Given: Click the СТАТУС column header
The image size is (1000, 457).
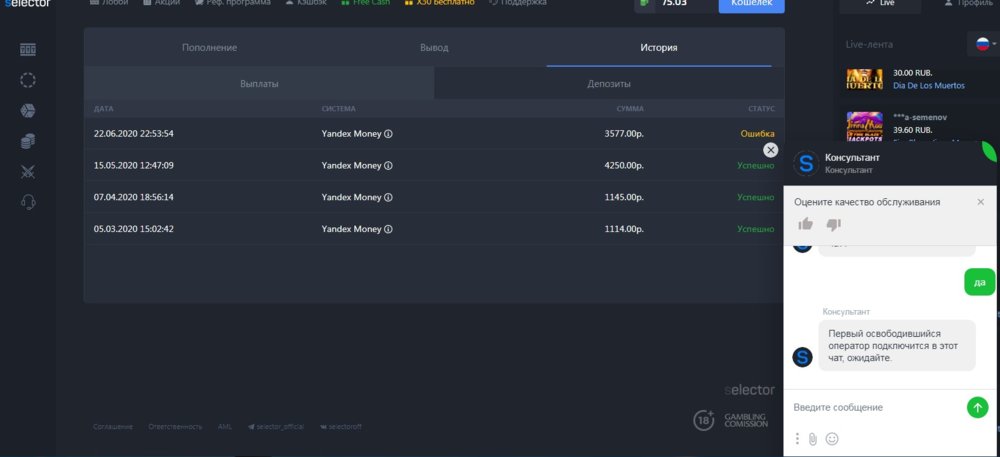Looking at the screenshot, I should click(x=761, y=109).
